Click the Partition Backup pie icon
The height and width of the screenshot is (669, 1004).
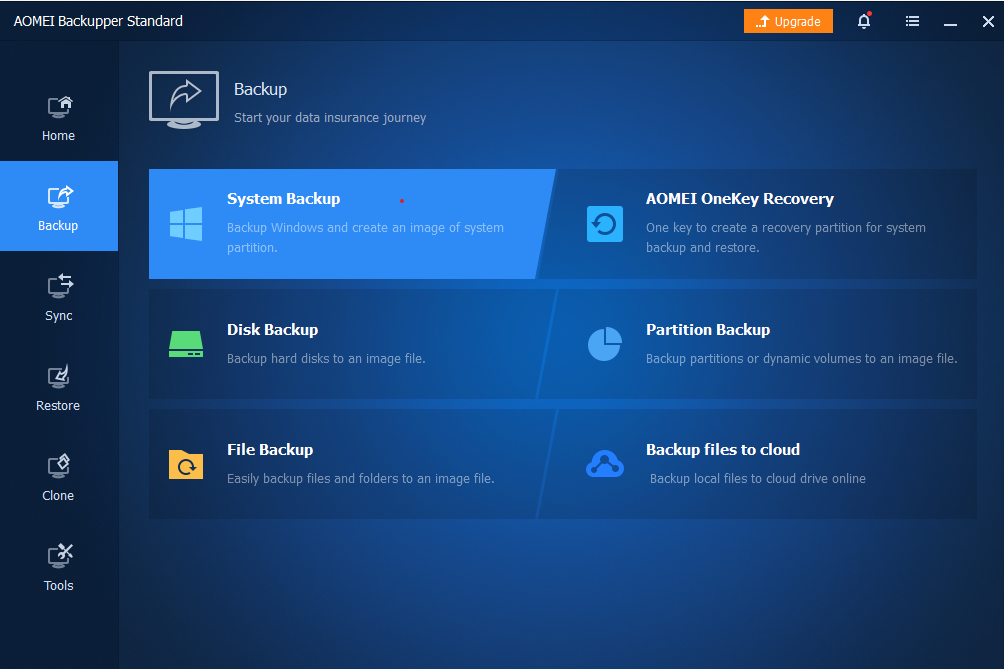point(604,344)
